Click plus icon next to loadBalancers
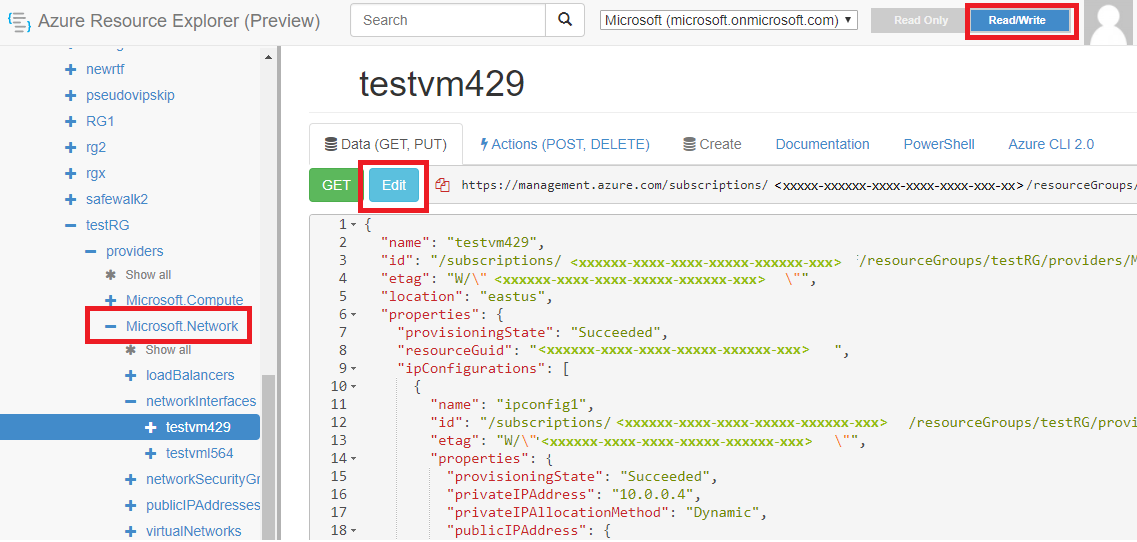The width and height of the screenshot is (1137, 542). pyautogui.click(x=130, y=376)
